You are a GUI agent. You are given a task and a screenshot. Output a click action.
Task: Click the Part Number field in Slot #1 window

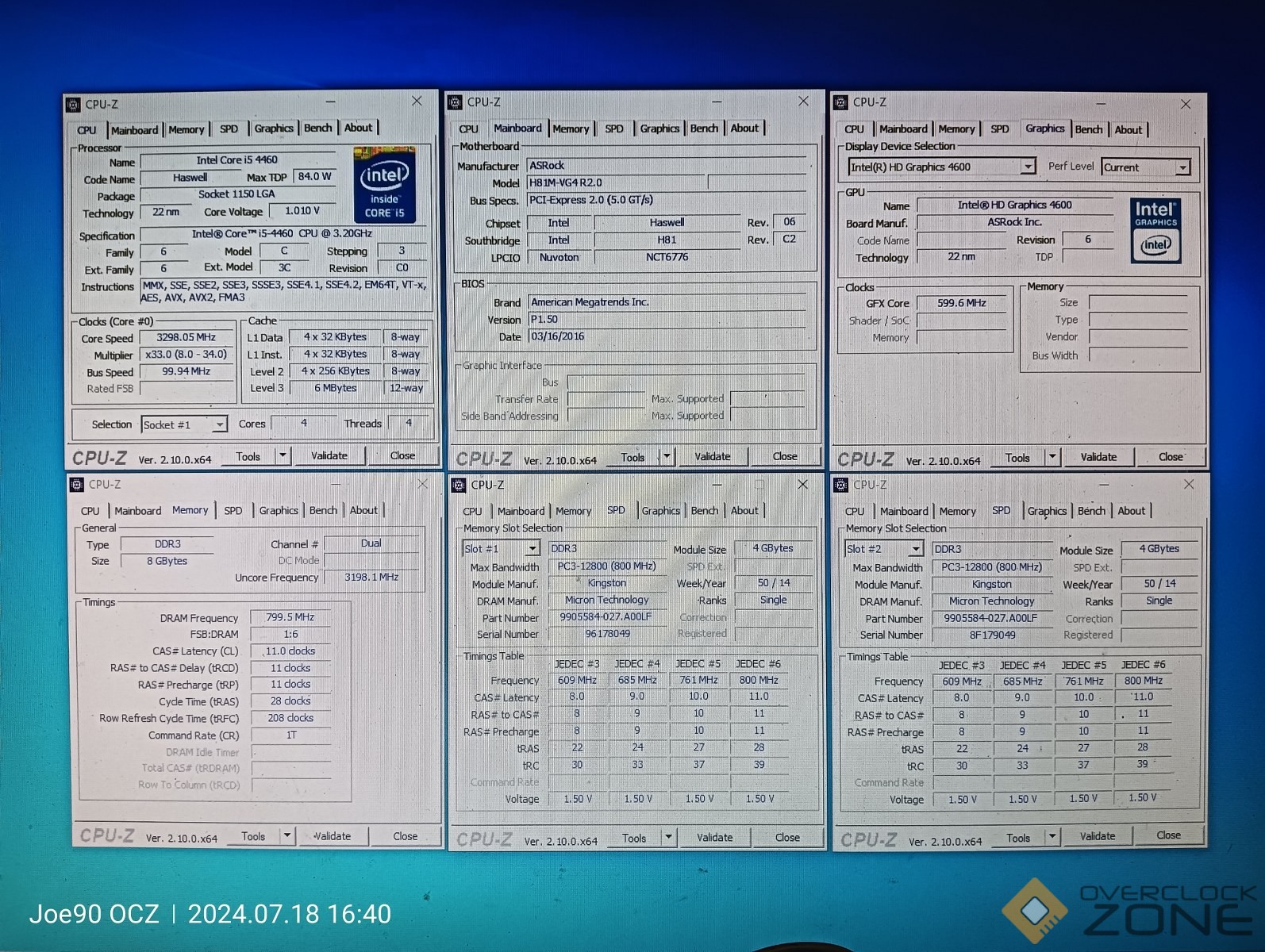tap(606, 616)
